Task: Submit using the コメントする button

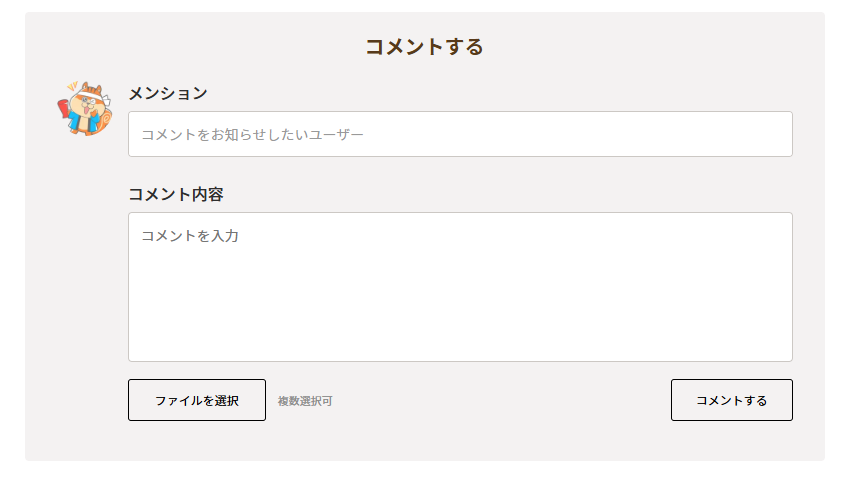Action: tap(731, 400)
